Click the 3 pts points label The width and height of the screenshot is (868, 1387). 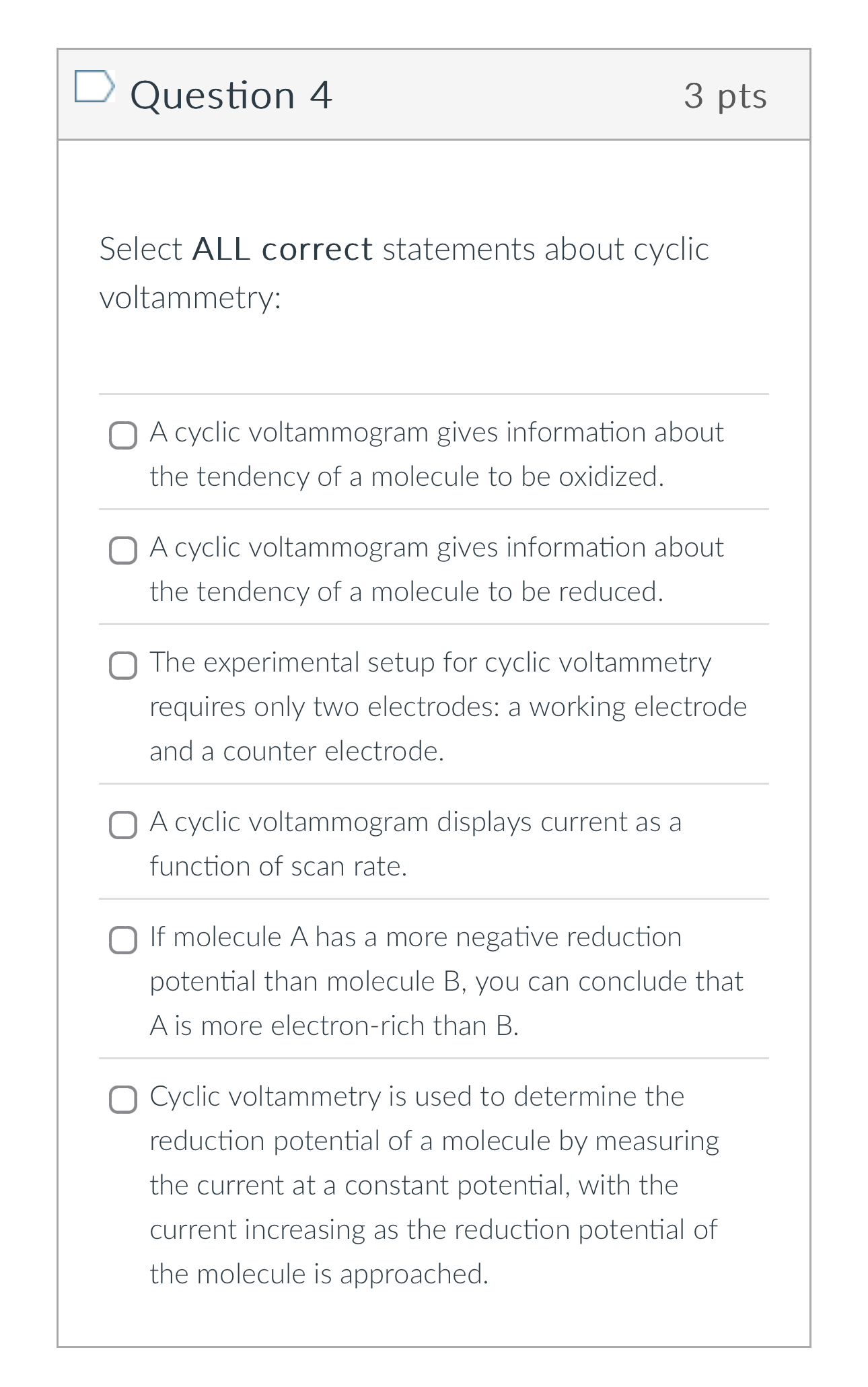[x=725, y=96]
